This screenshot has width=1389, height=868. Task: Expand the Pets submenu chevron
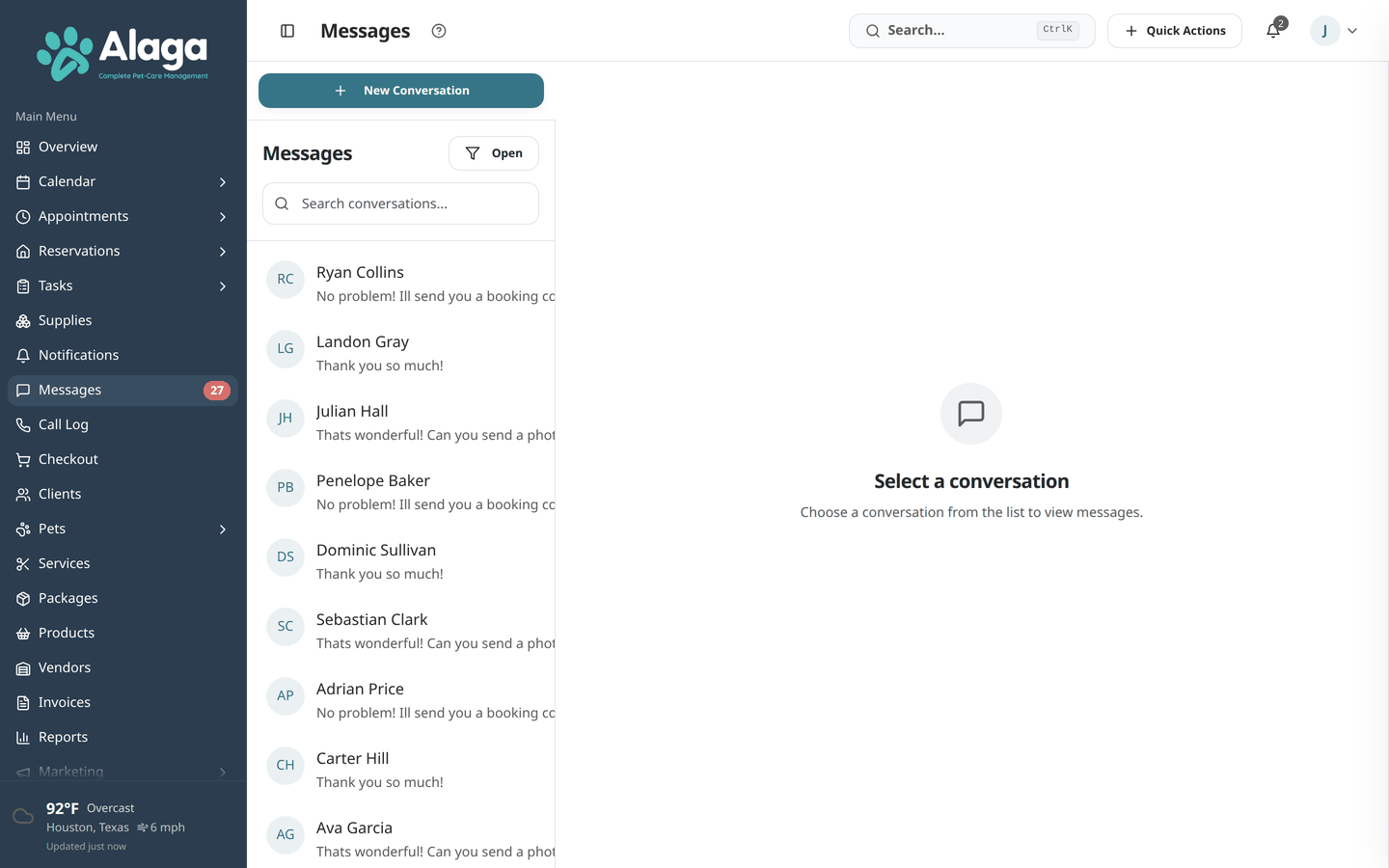(223, 529)
